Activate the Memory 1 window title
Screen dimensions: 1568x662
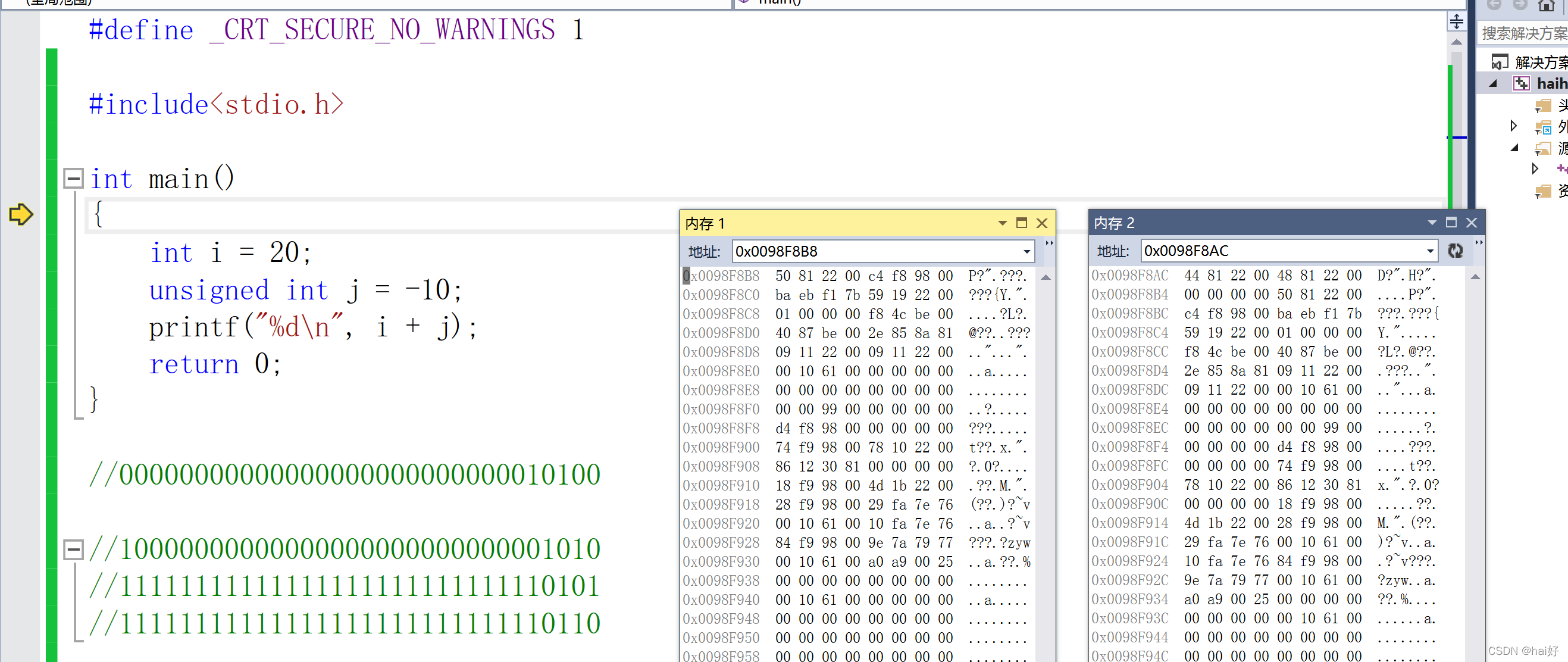[705, 223]
